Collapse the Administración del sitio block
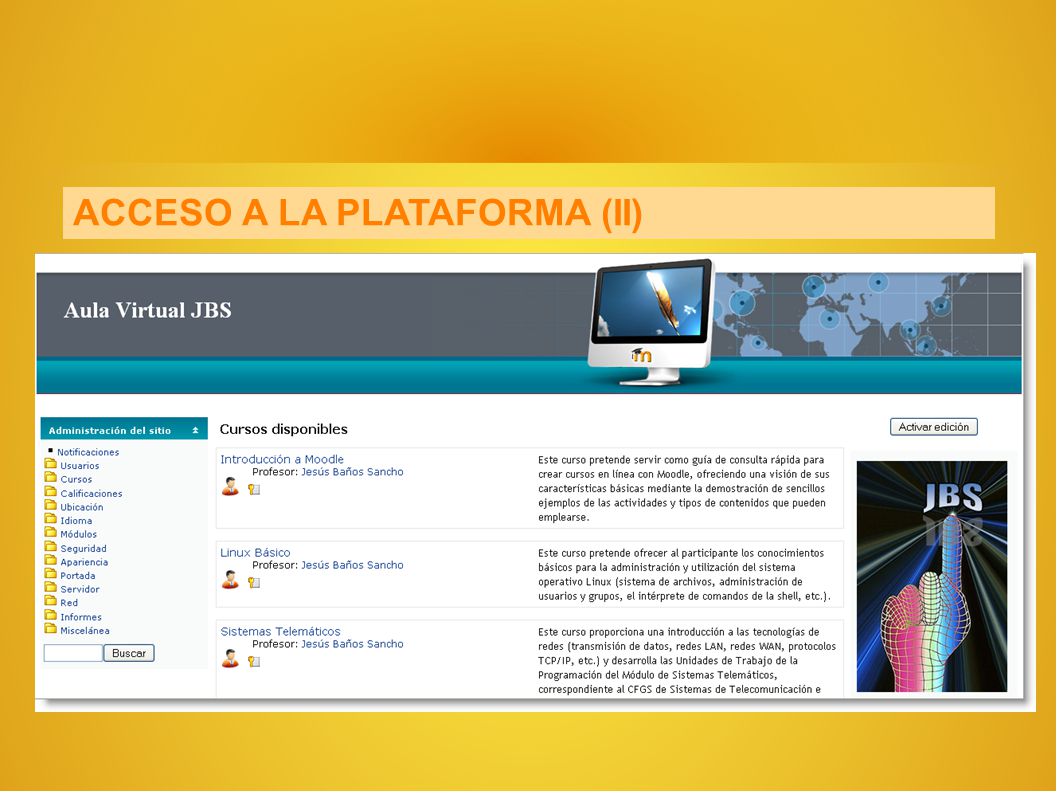This screenshot has height=793, width=1058. click(x=195, y=431)
